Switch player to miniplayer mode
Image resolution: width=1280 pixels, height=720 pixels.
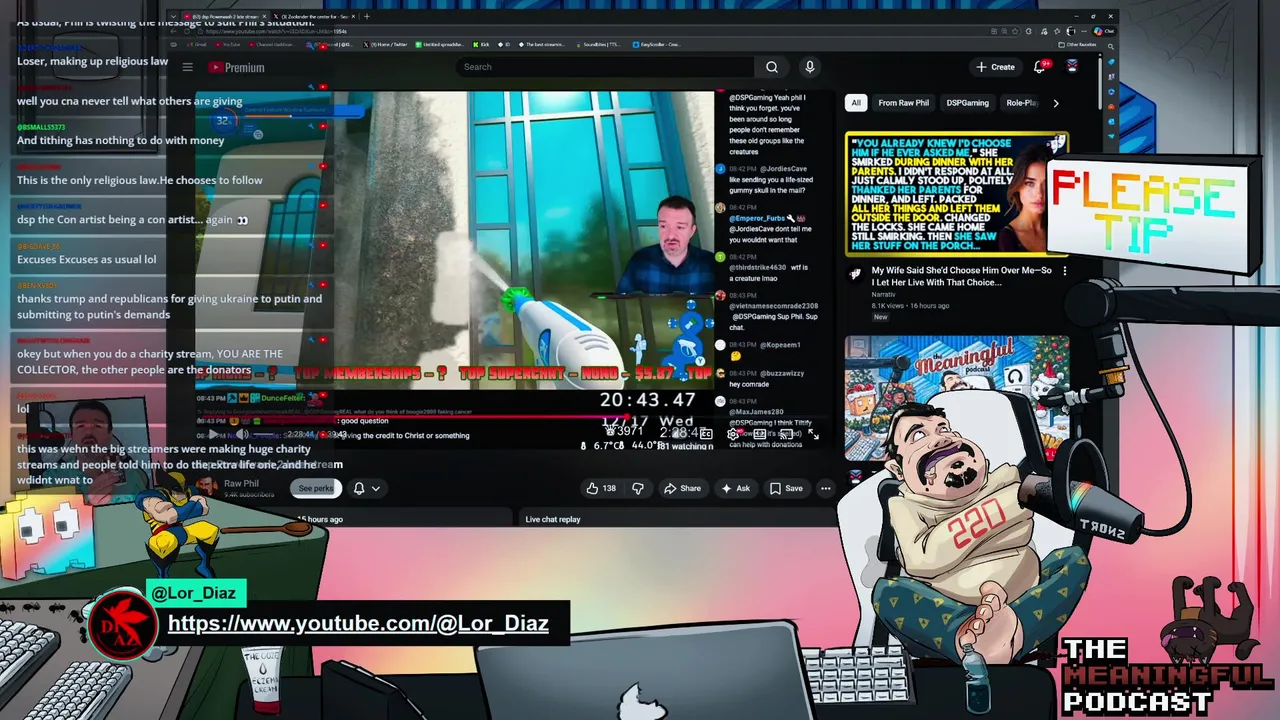pyautogui.click(x=760, y=434)
